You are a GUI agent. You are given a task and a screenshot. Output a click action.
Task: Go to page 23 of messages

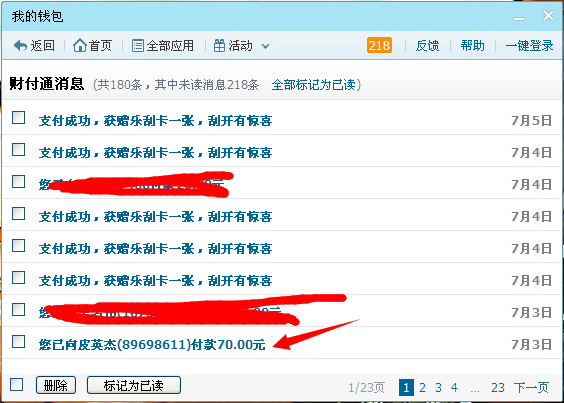pyautogui.click(x=498, y=388)
